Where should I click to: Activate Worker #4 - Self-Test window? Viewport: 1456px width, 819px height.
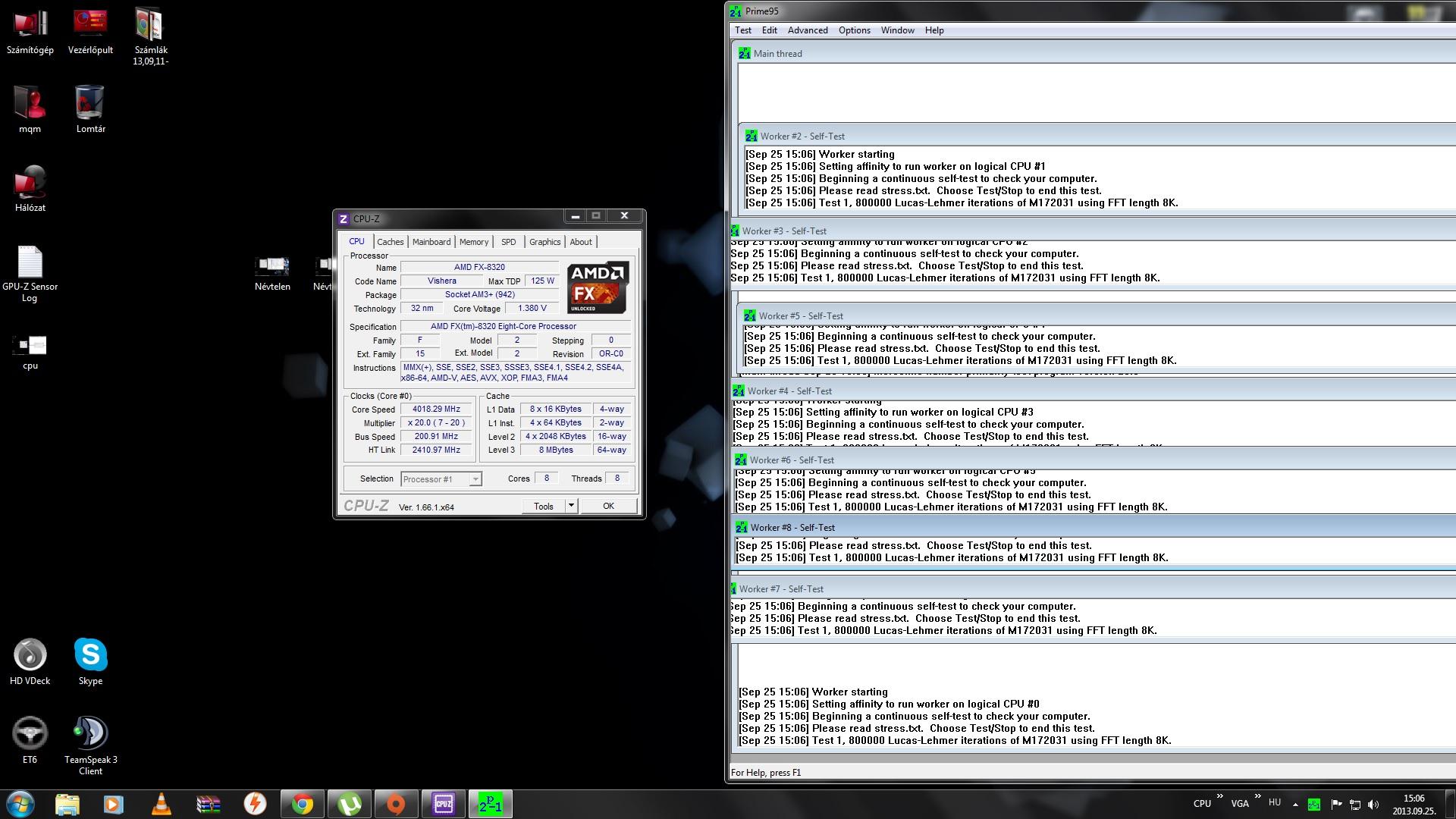1094,391
